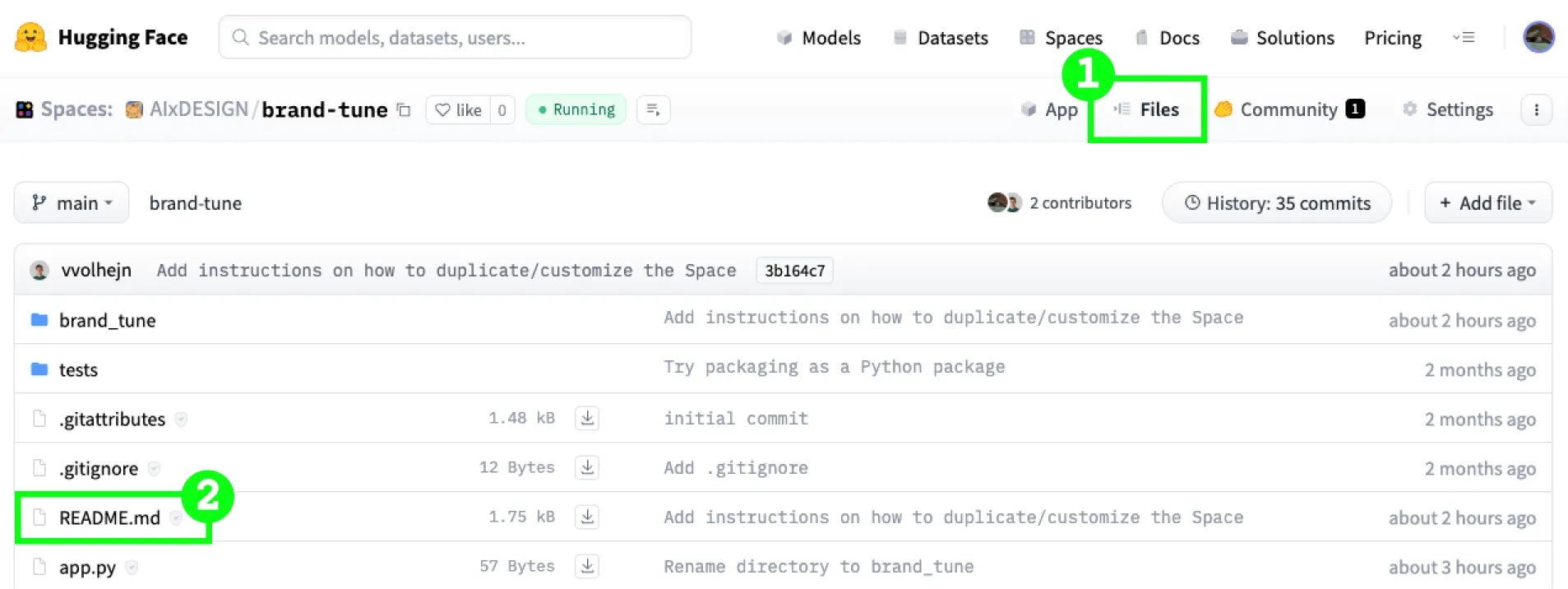Download the README.md file
1568x589 pixels.
click(x=587, y=517)
